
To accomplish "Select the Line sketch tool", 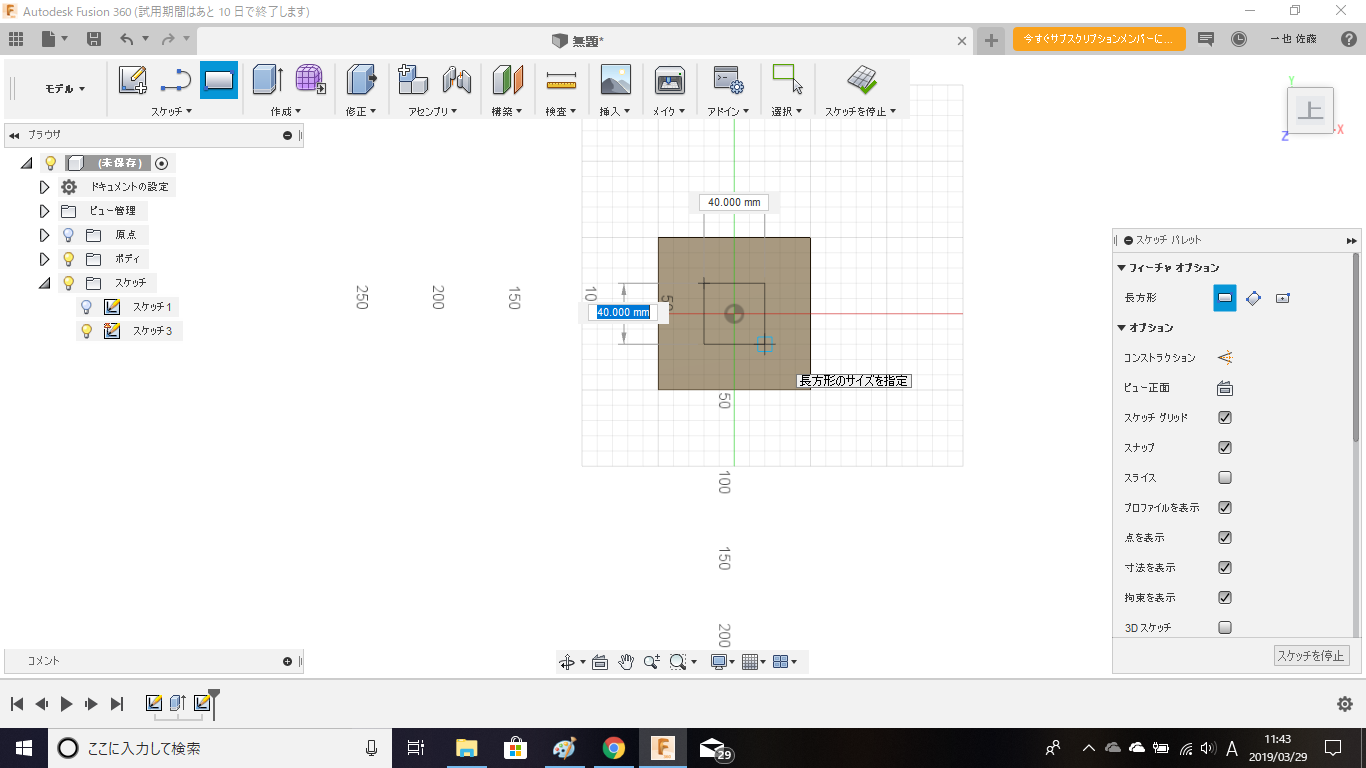I will [x=176, y=79].
